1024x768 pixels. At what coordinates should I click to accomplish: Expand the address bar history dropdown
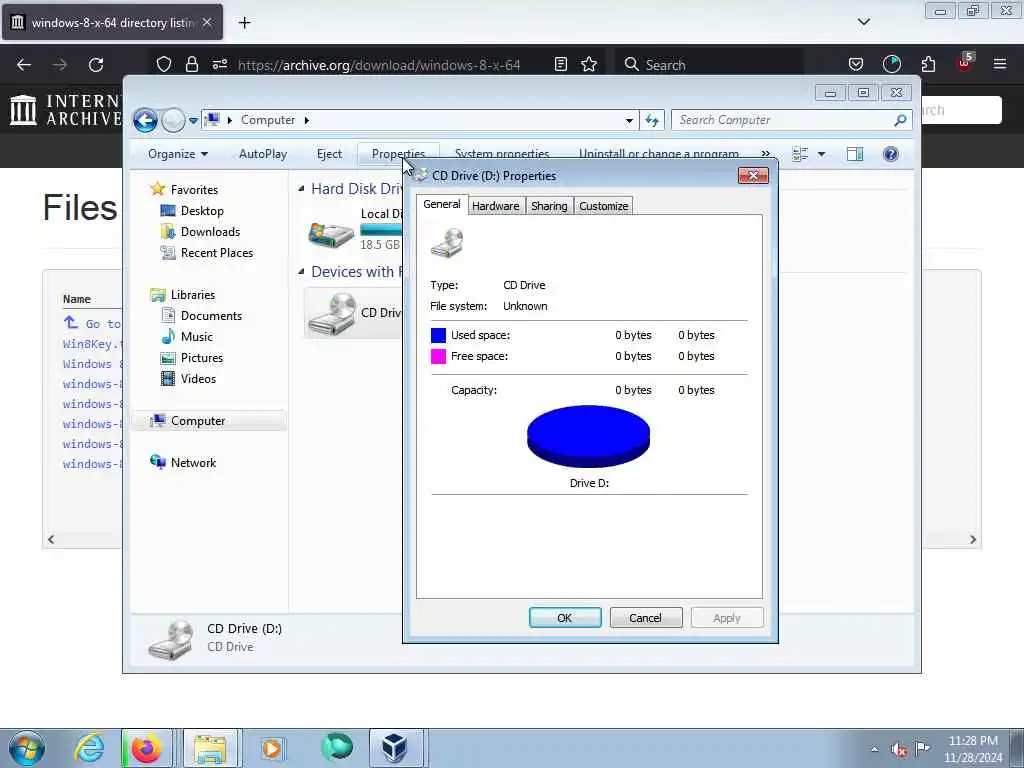tap(629, 121)
